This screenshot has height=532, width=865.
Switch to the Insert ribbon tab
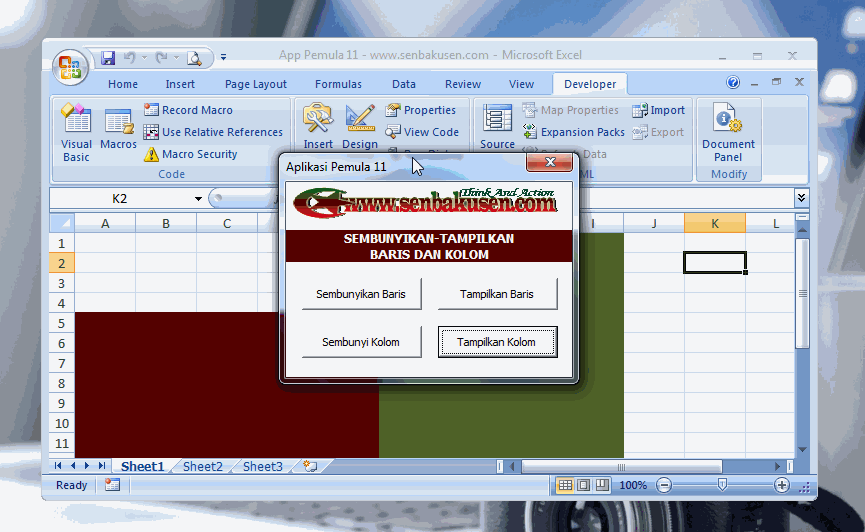(x=180, y=84)
